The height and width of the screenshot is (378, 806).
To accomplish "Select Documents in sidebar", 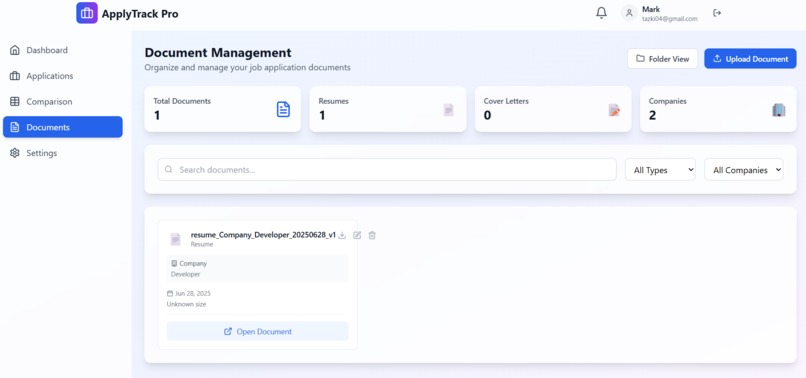I will [63, 127].
